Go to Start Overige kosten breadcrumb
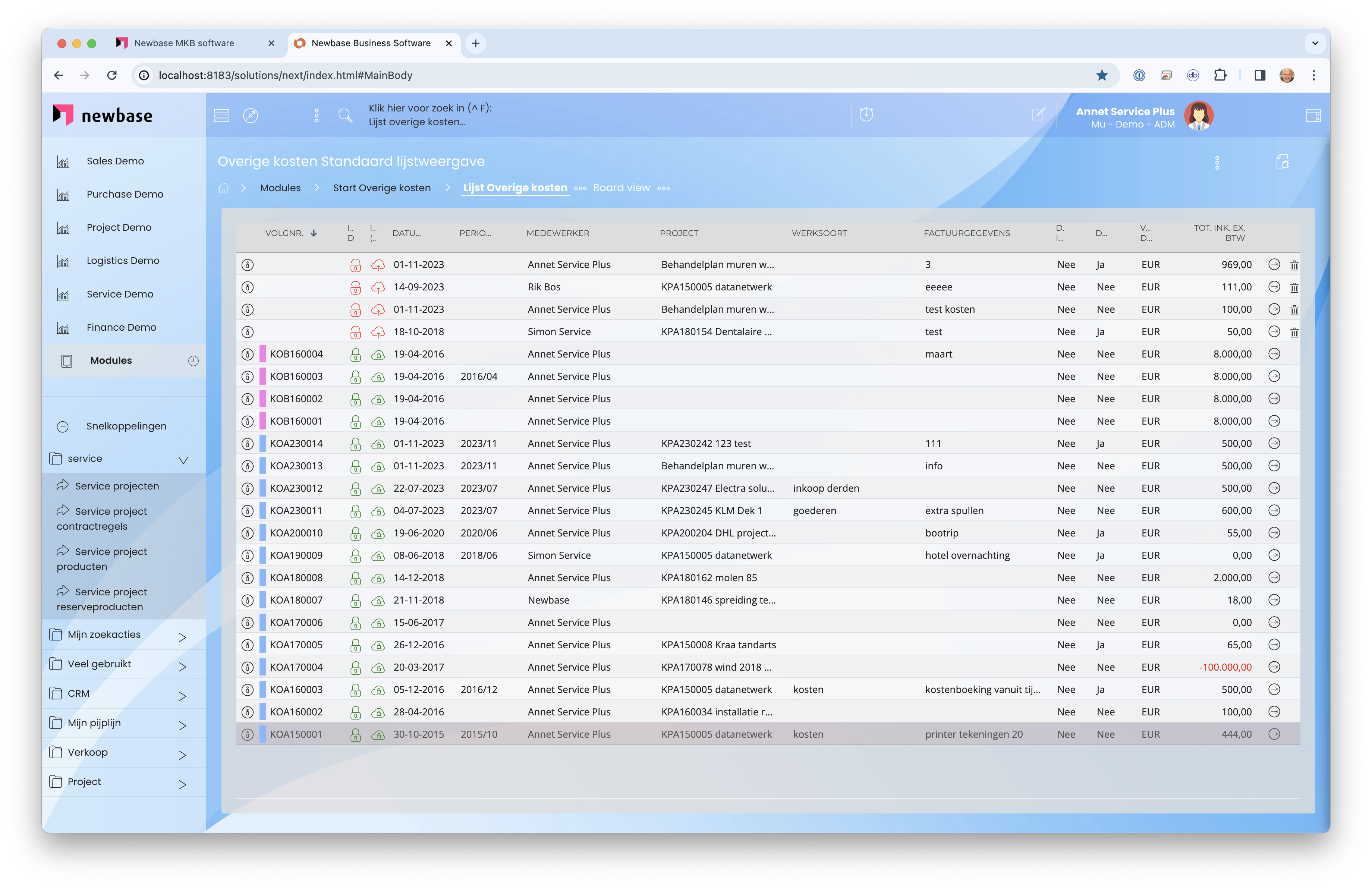Screen dimensions: 1372x888 click(x=382, y=188)
